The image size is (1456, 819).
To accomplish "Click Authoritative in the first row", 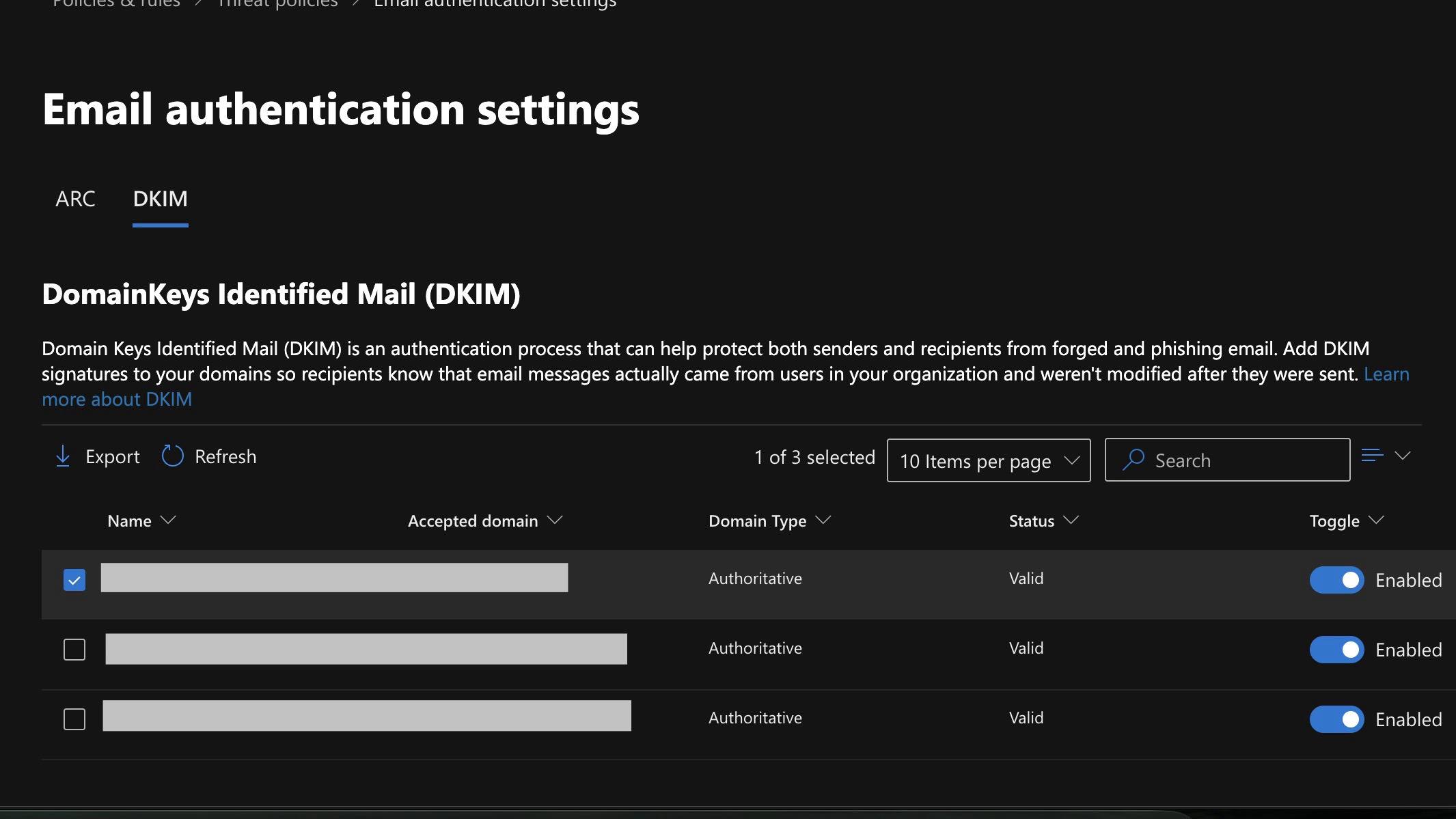I will (755, 579).
